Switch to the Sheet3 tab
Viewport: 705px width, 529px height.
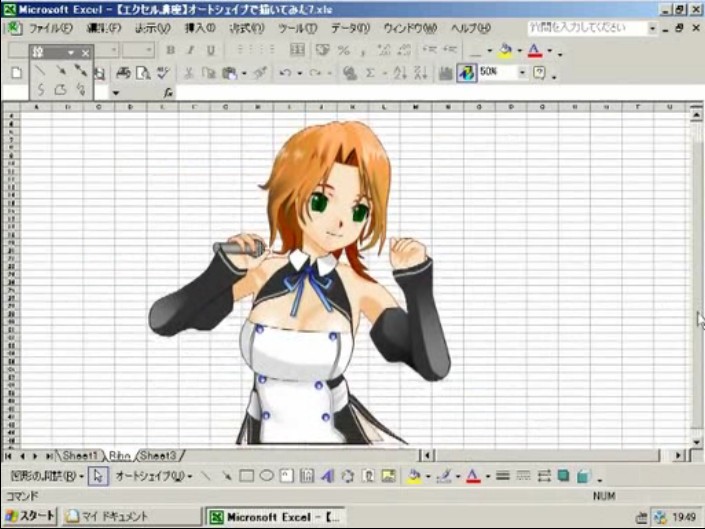click(158, 456)
